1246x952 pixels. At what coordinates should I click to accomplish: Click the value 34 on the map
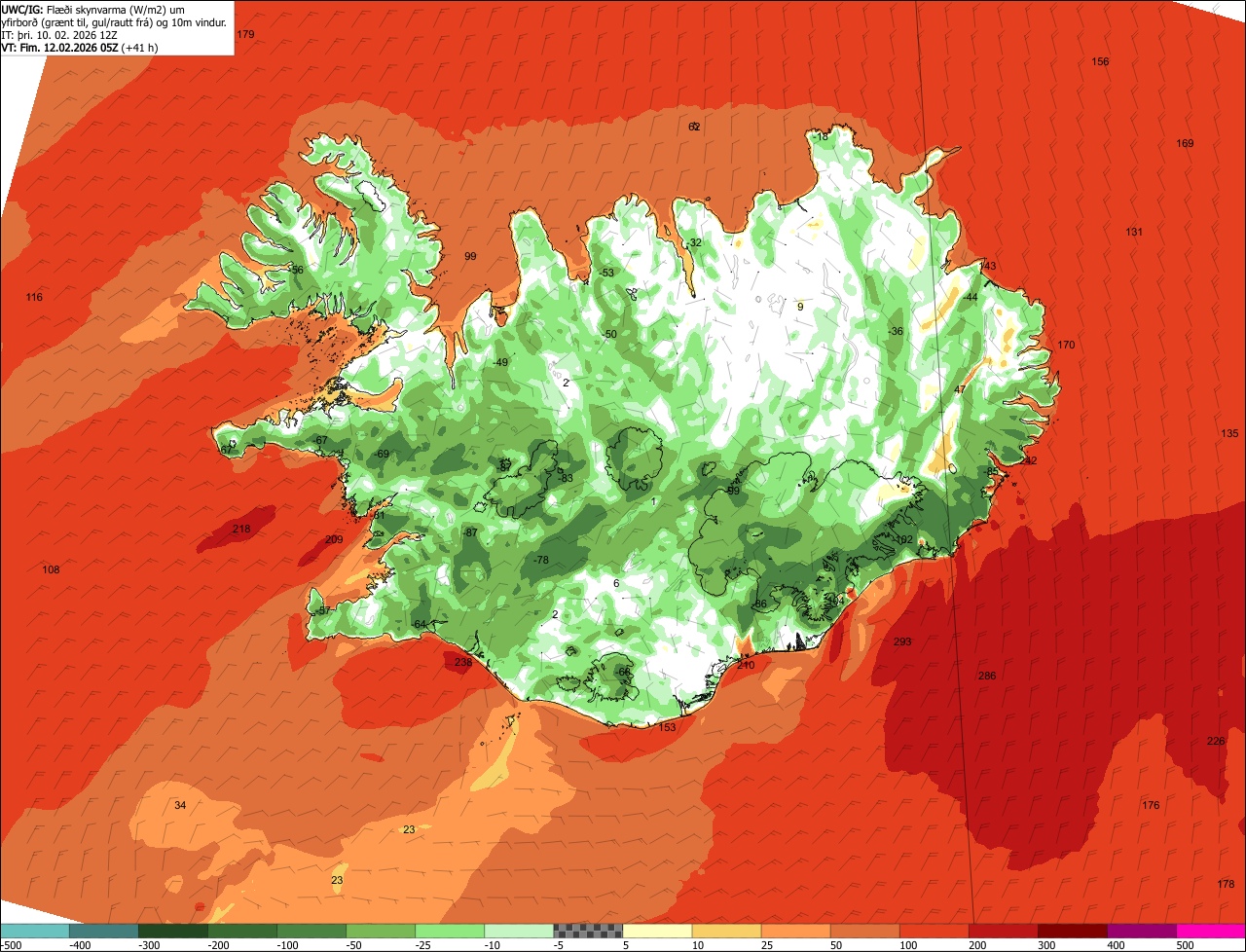(x=180, y=805)
